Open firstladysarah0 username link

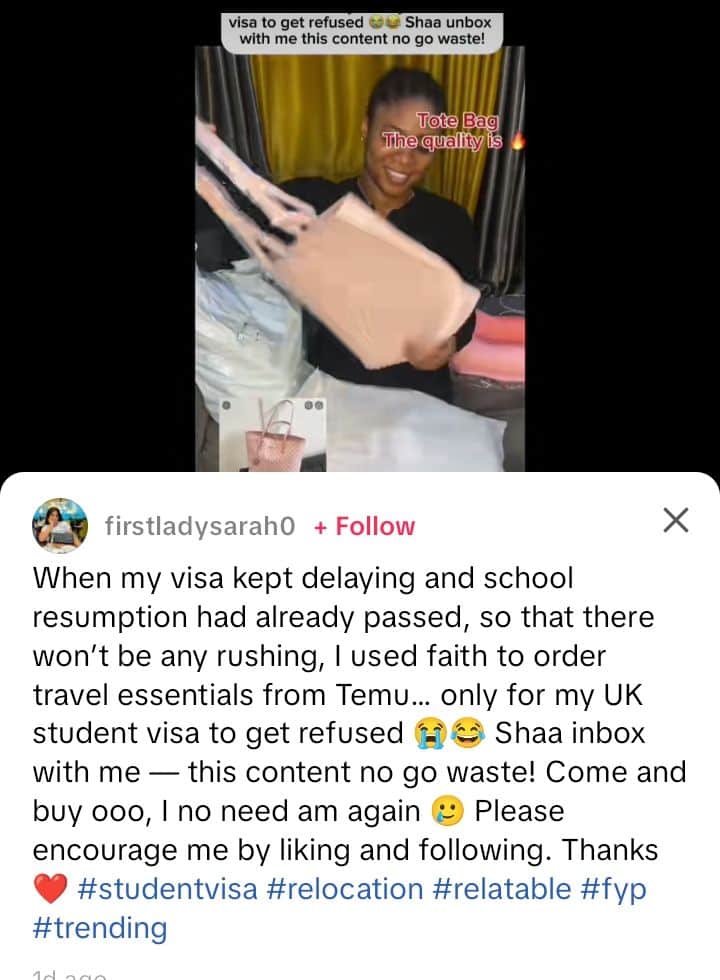199,526
